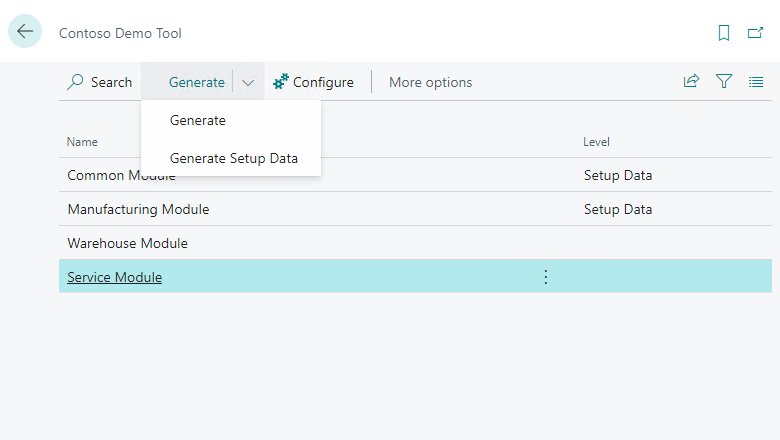
Task: Select the Warehouse Module row
Action: pos(415,243)
